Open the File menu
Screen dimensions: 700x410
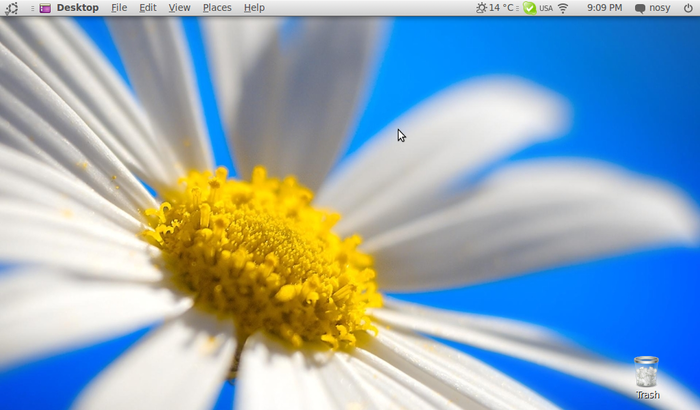[119, 8]
